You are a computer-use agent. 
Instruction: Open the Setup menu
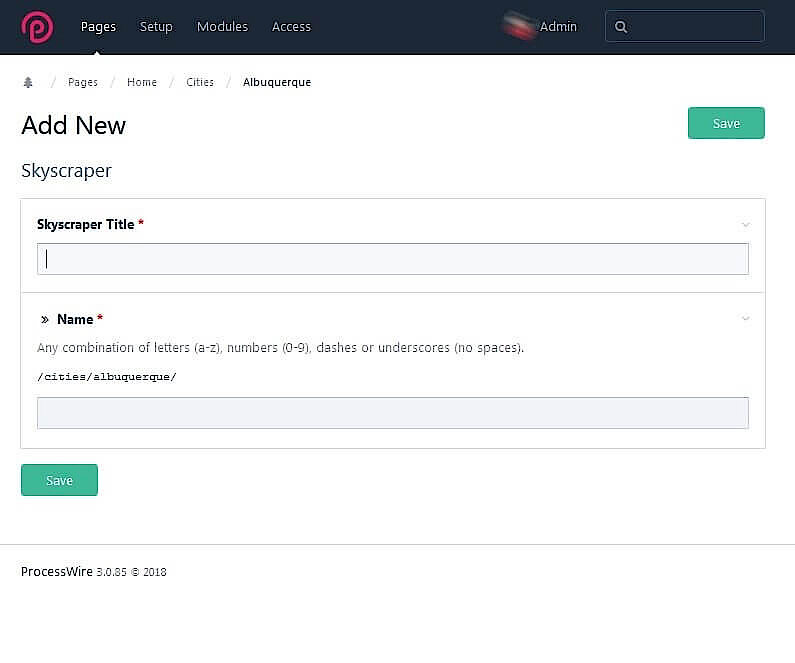(156, 27)
